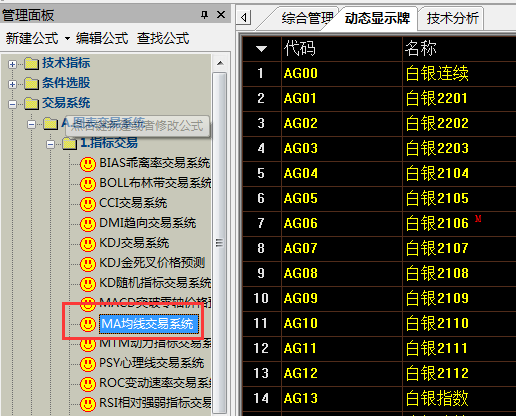Click the smiley icon of CCI交易系统
516x416 pixels.
[x=88, y=204]
